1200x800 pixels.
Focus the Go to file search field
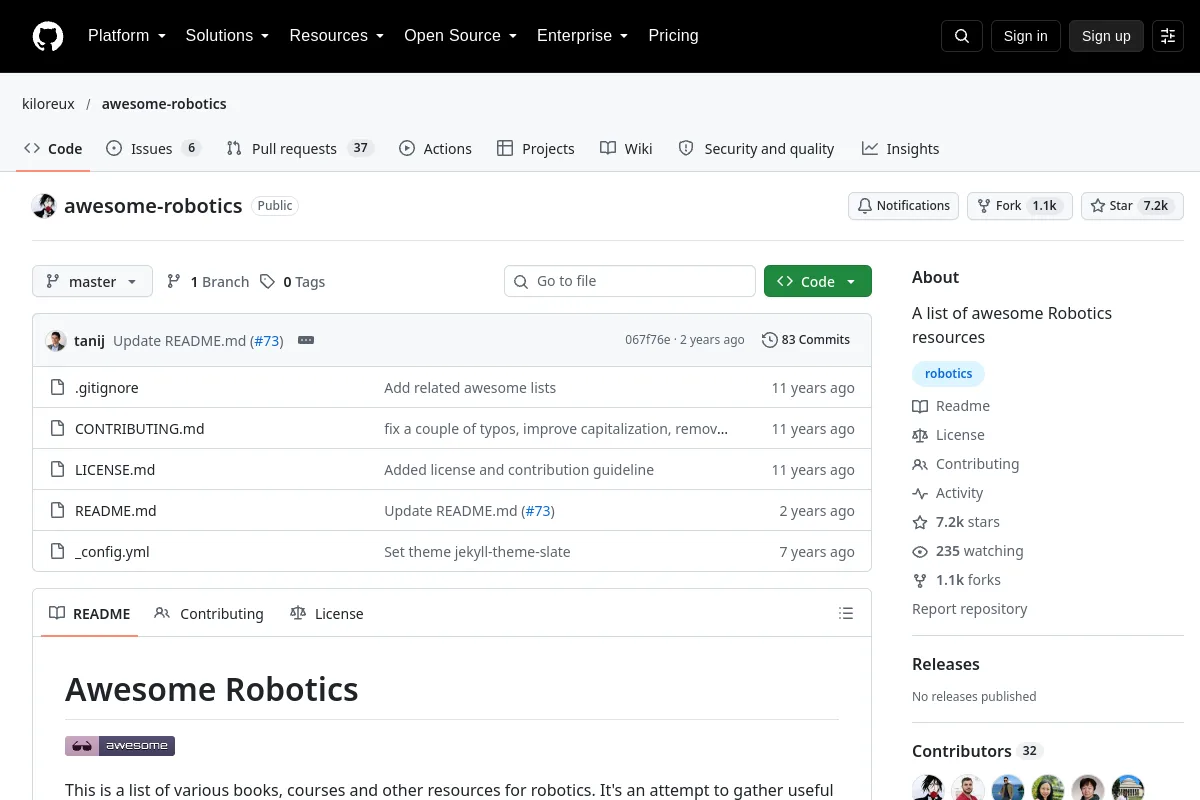[x=630, y=281]
